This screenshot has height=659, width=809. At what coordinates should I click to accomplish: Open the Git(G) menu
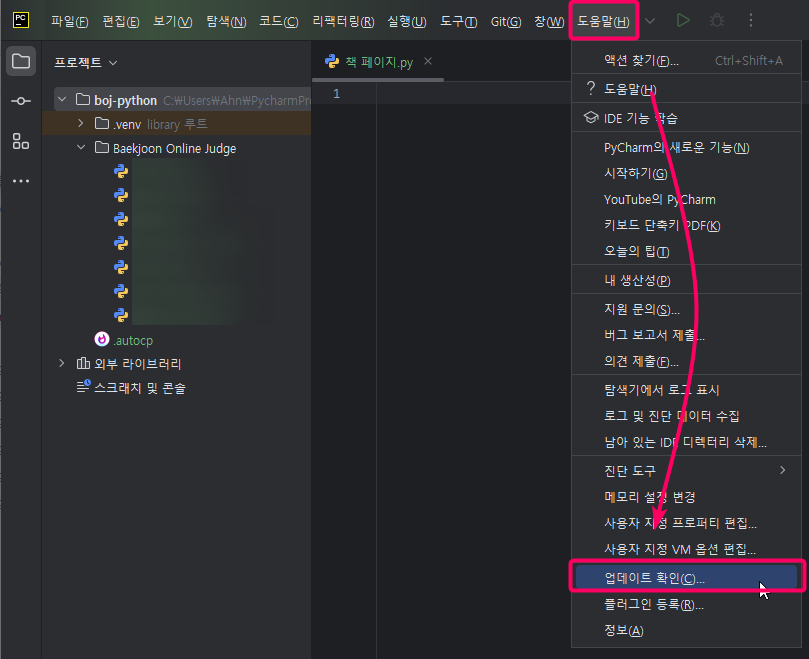click(506, 22)
